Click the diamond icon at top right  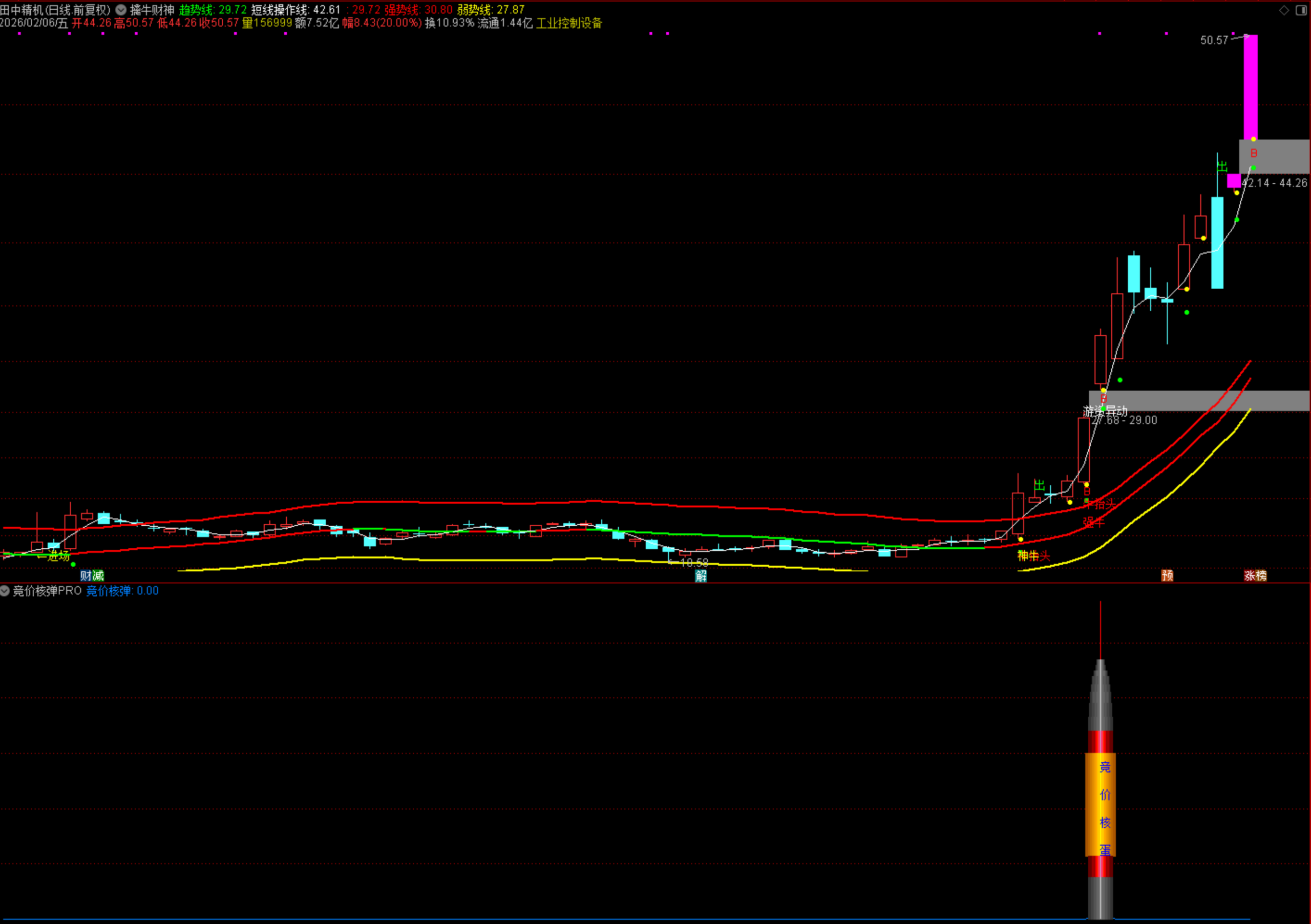click(1283, 10)
